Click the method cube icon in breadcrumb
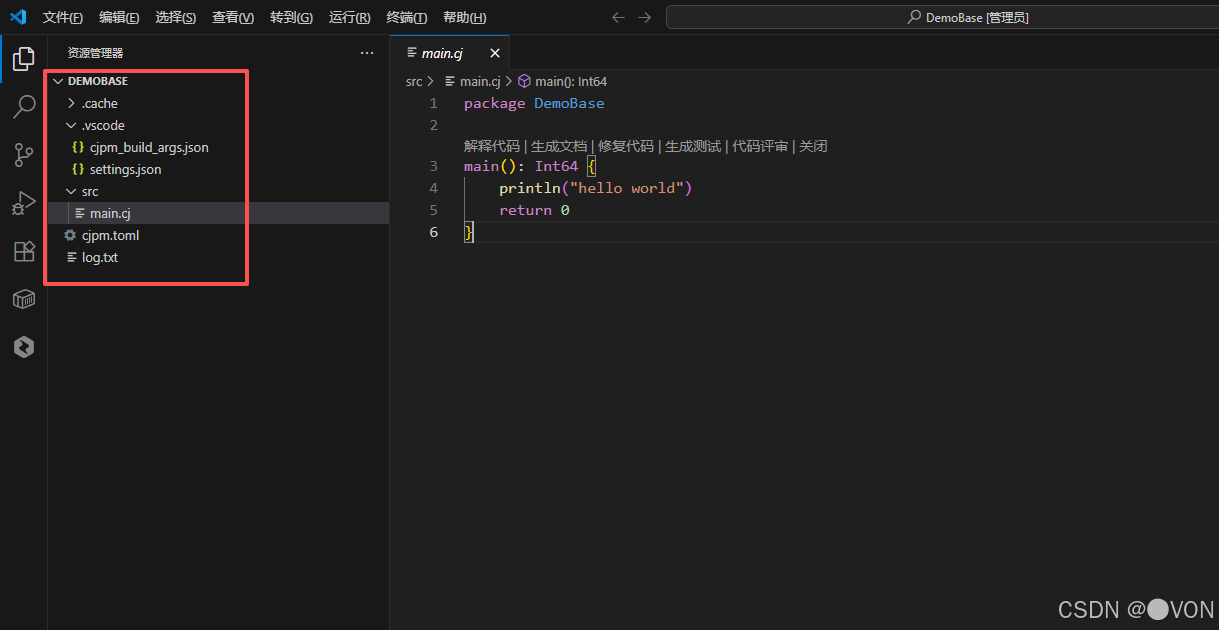 [x=524, y=81]
